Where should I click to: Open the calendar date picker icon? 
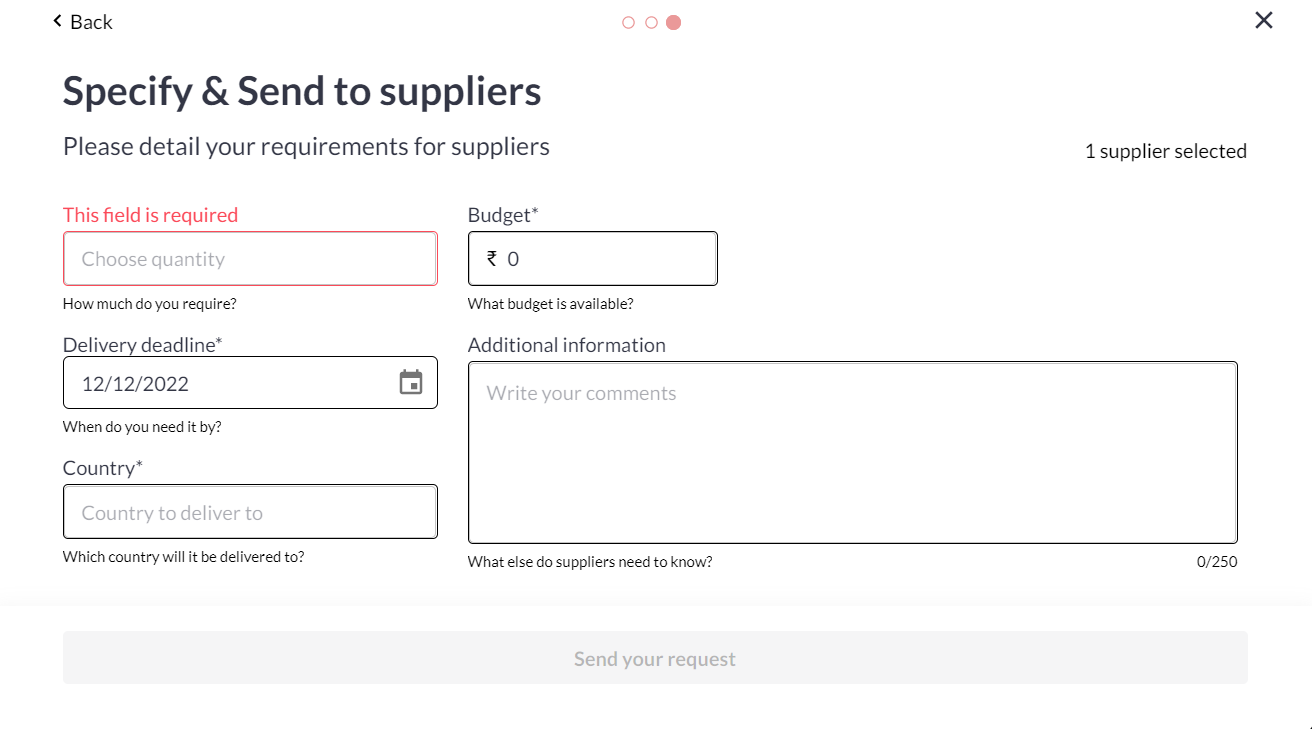tap(411, 382)
